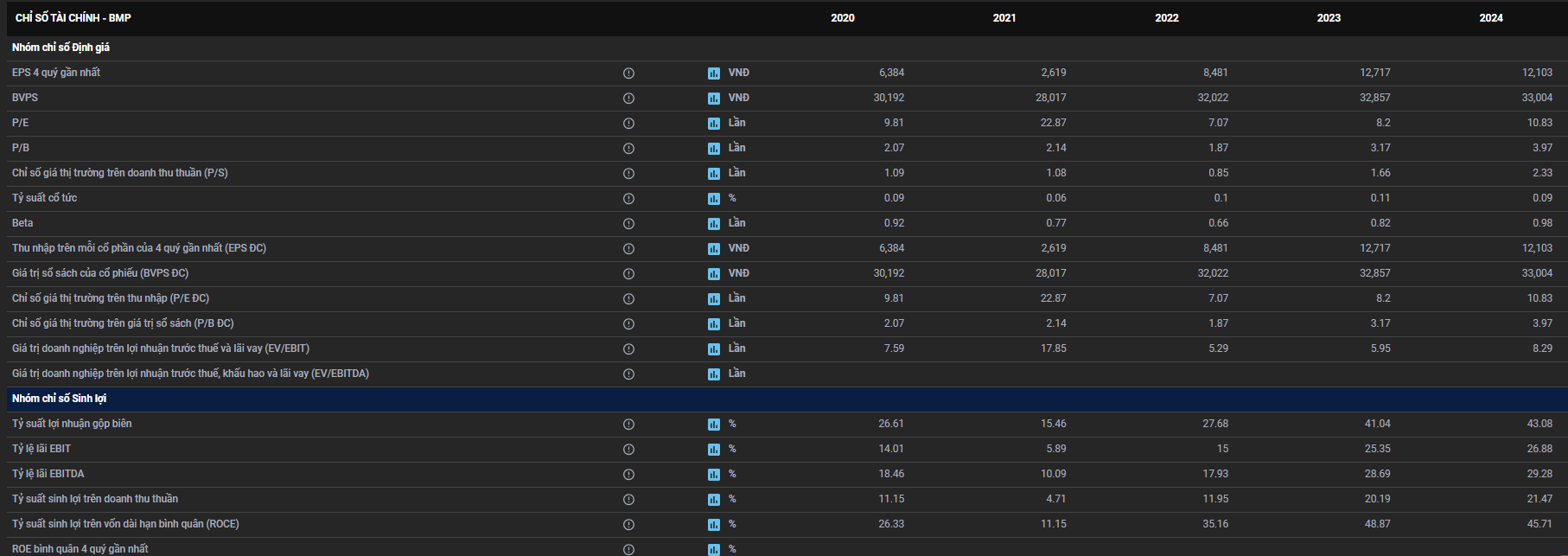Click the info icon in the BVPS row
Viewport: 1568px width, 556px height.
tap(628, 99)
